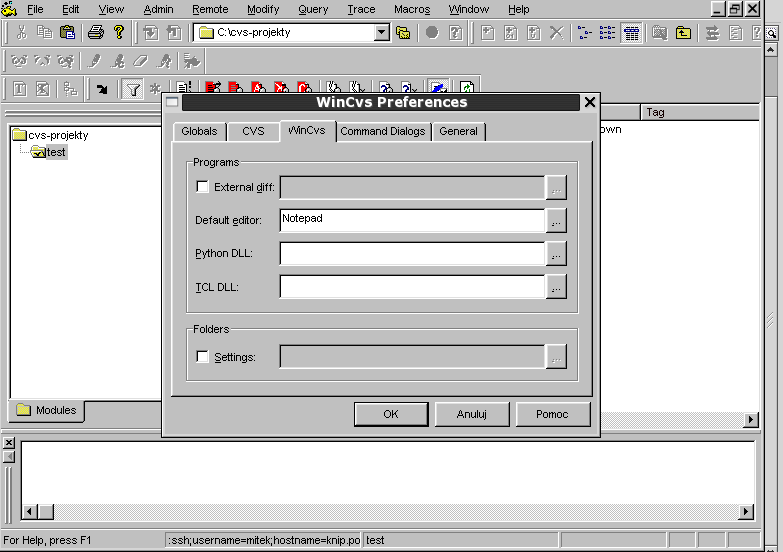Viewport: 783px width, 552px height.
Task: Switch to the General tab
Action: coord(458,131)
